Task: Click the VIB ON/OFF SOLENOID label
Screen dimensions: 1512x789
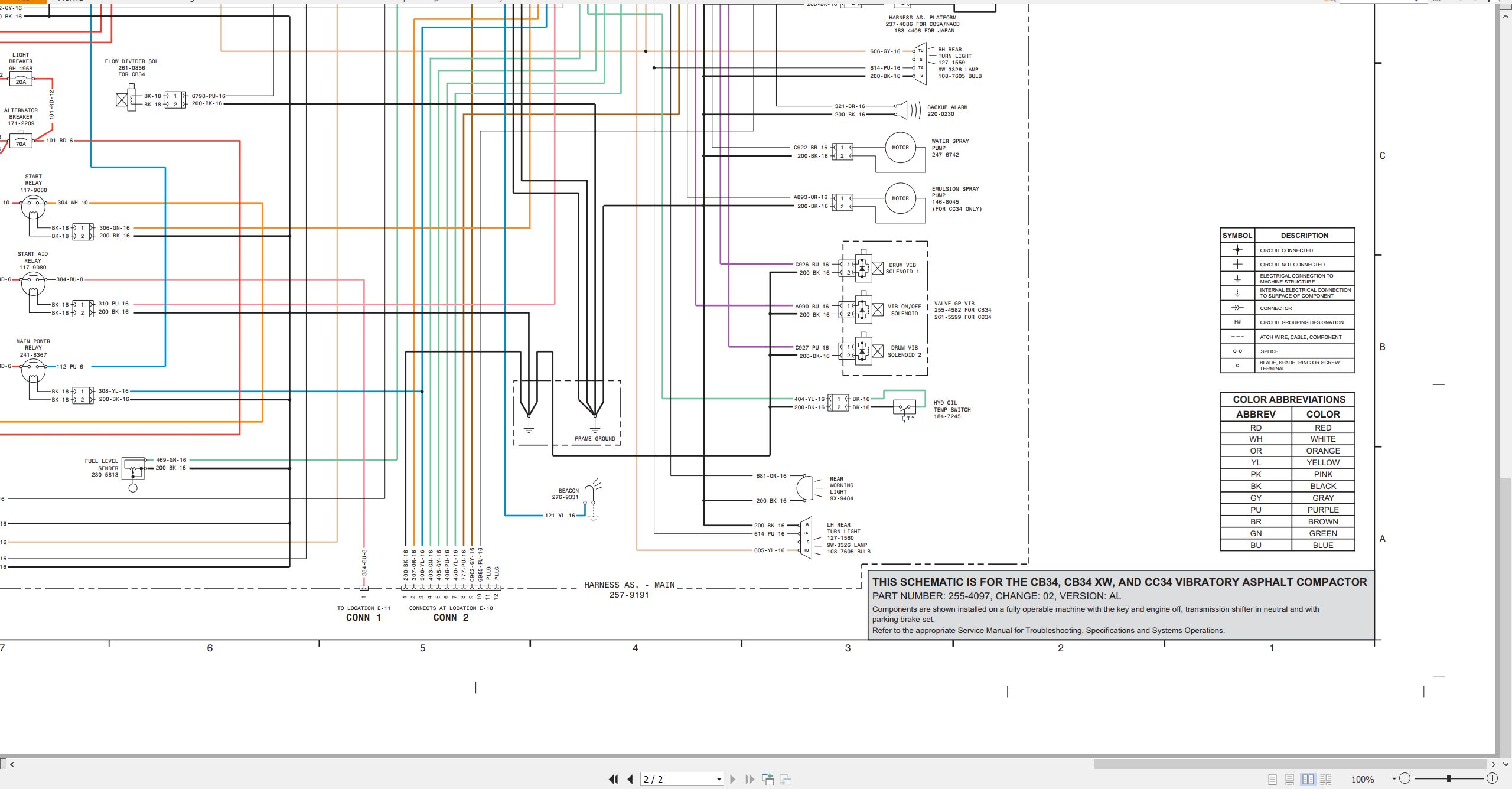Action: pyautogui.click(x=904, y=310)
